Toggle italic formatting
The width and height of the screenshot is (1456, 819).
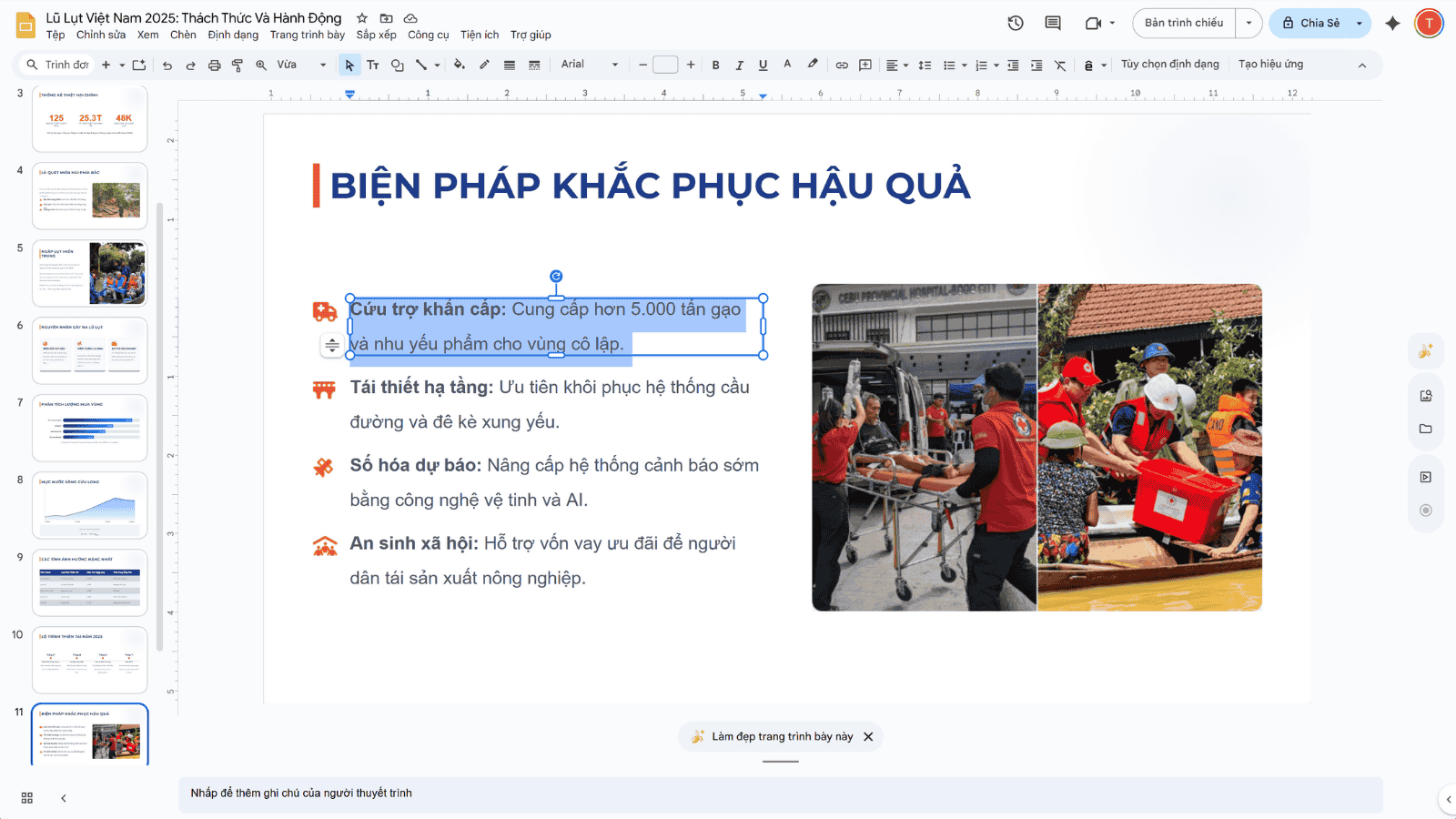pos(739,65)
